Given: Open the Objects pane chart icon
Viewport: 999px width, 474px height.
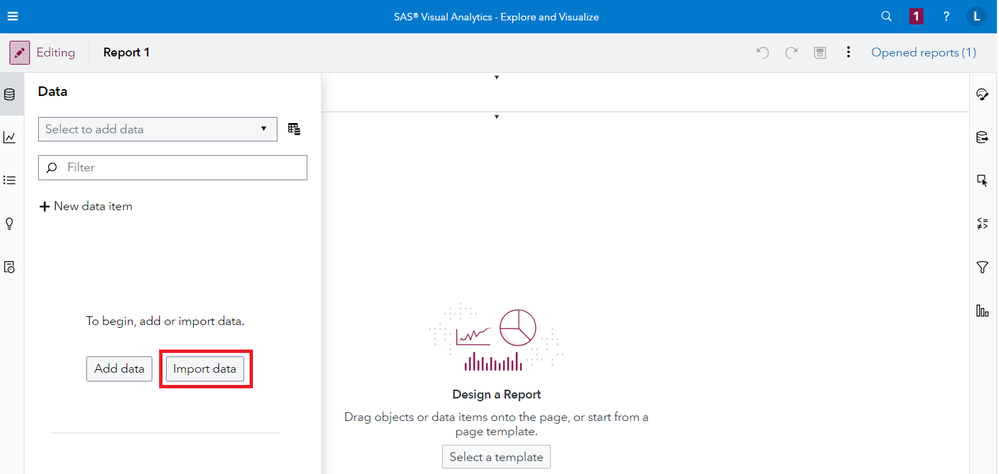Looking at the screenshot, I should [10, 138].
